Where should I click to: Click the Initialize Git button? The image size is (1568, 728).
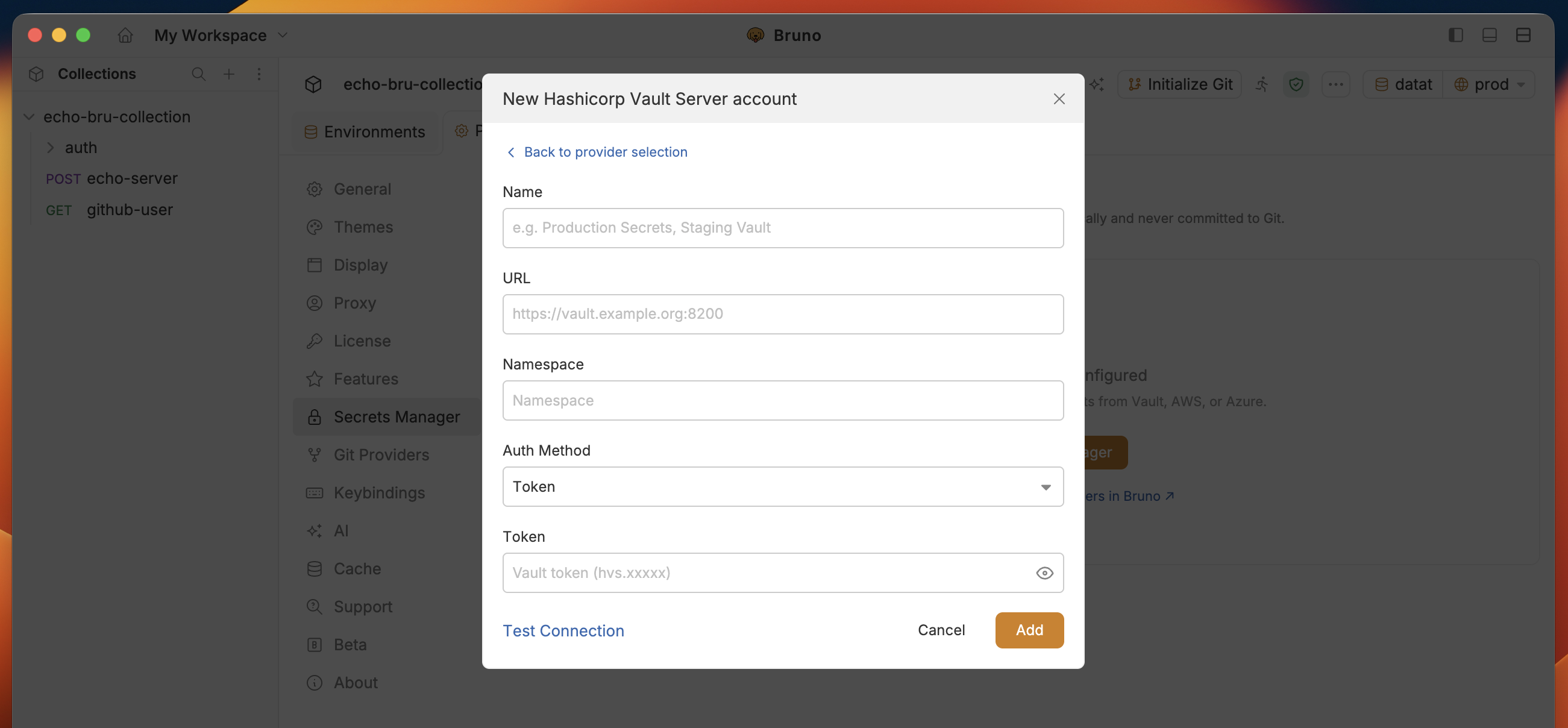pos(1180,84)
